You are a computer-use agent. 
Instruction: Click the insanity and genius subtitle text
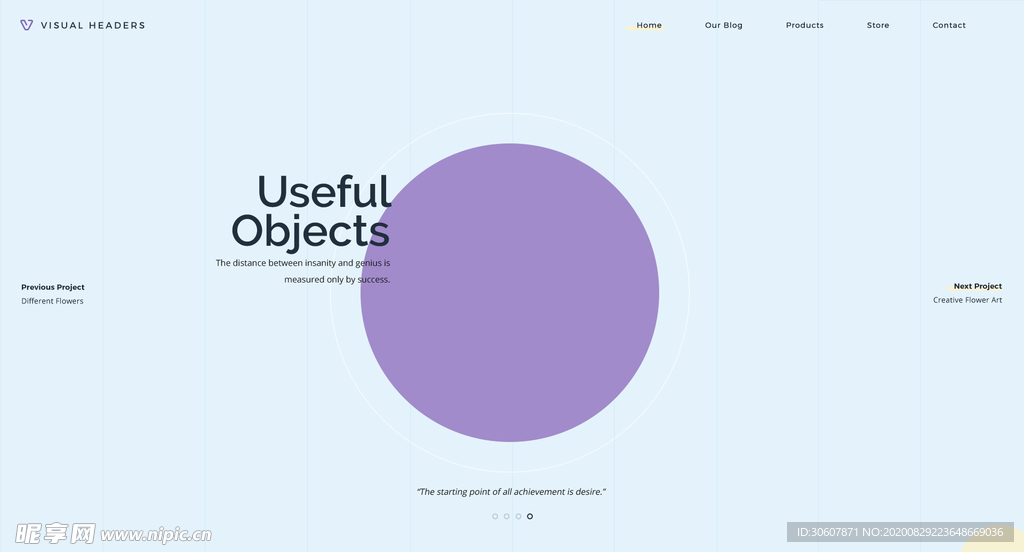pos(303,271)
